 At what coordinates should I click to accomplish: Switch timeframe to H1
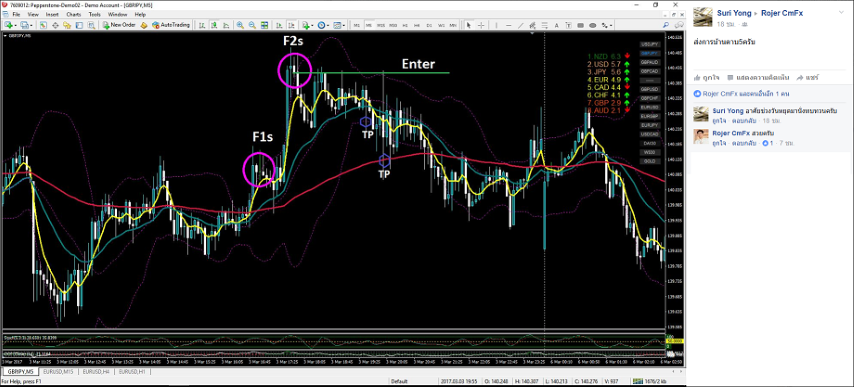pyautogui.click(x=405, y=25)
